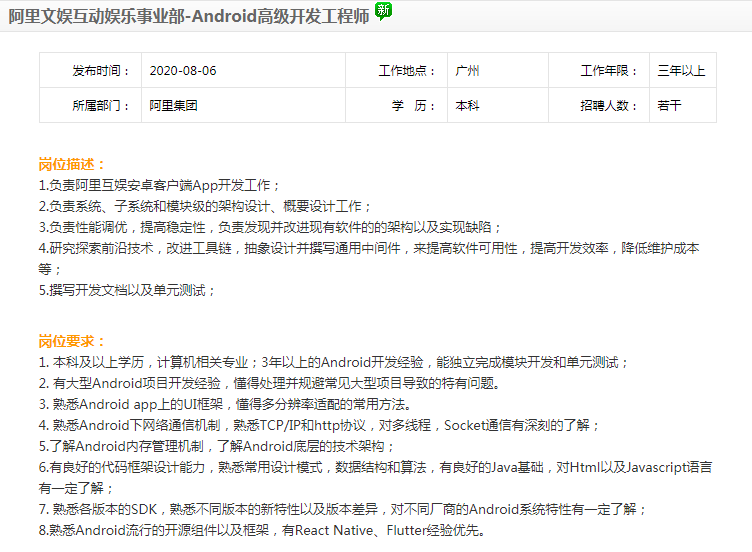Click the 招聘人数 label
This screenshot has width=752, height=552.
pyautogui.click(x=608, y=106)
